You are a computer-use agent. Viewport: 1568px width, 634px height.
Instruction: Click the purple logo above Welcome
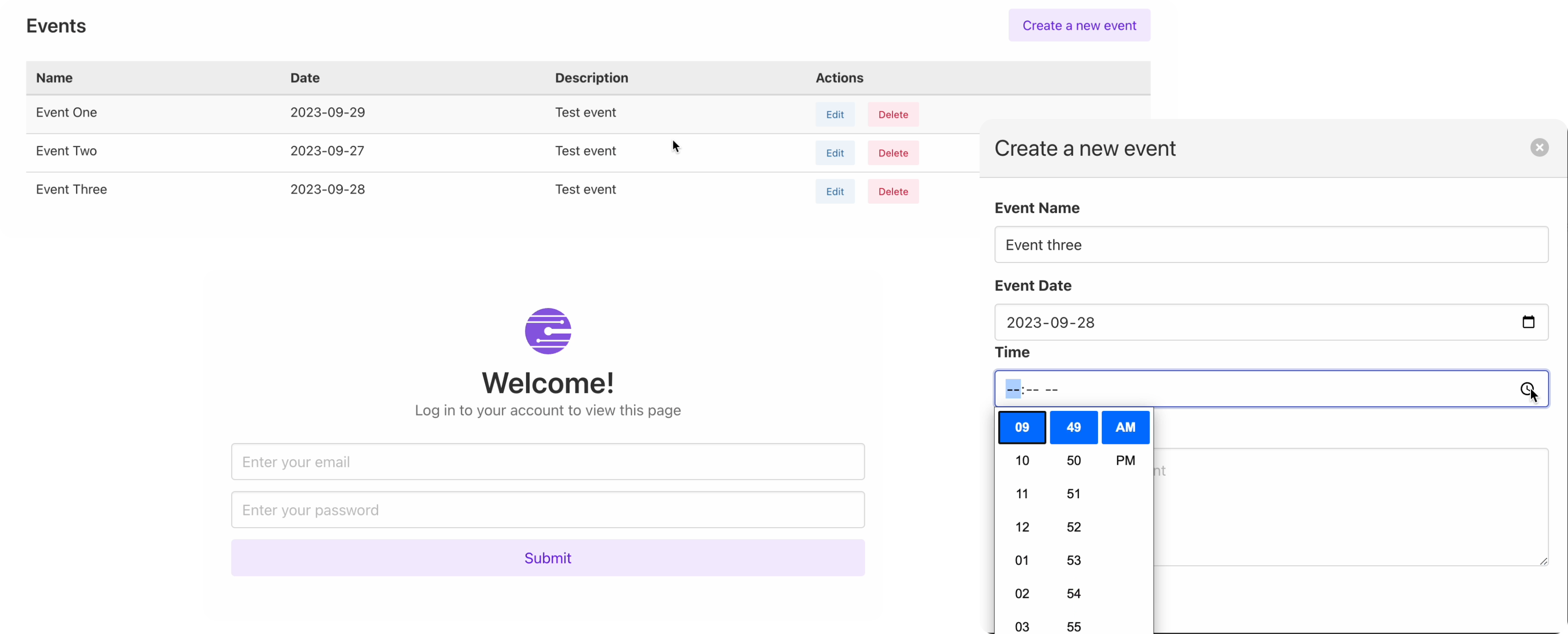(x=547, y=331)
